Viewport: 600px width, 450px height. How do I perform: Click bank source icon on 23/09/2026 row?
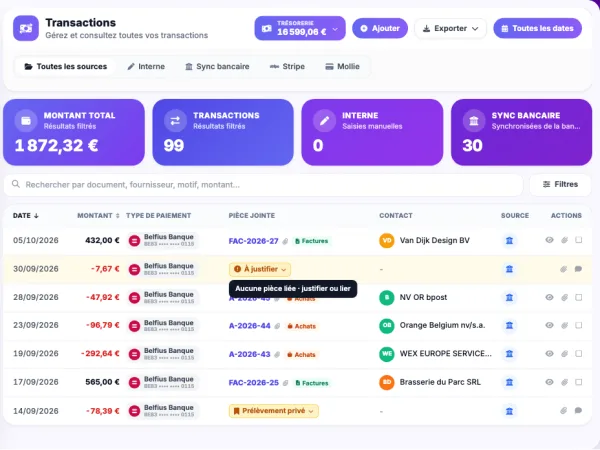(x=509, y=326)
